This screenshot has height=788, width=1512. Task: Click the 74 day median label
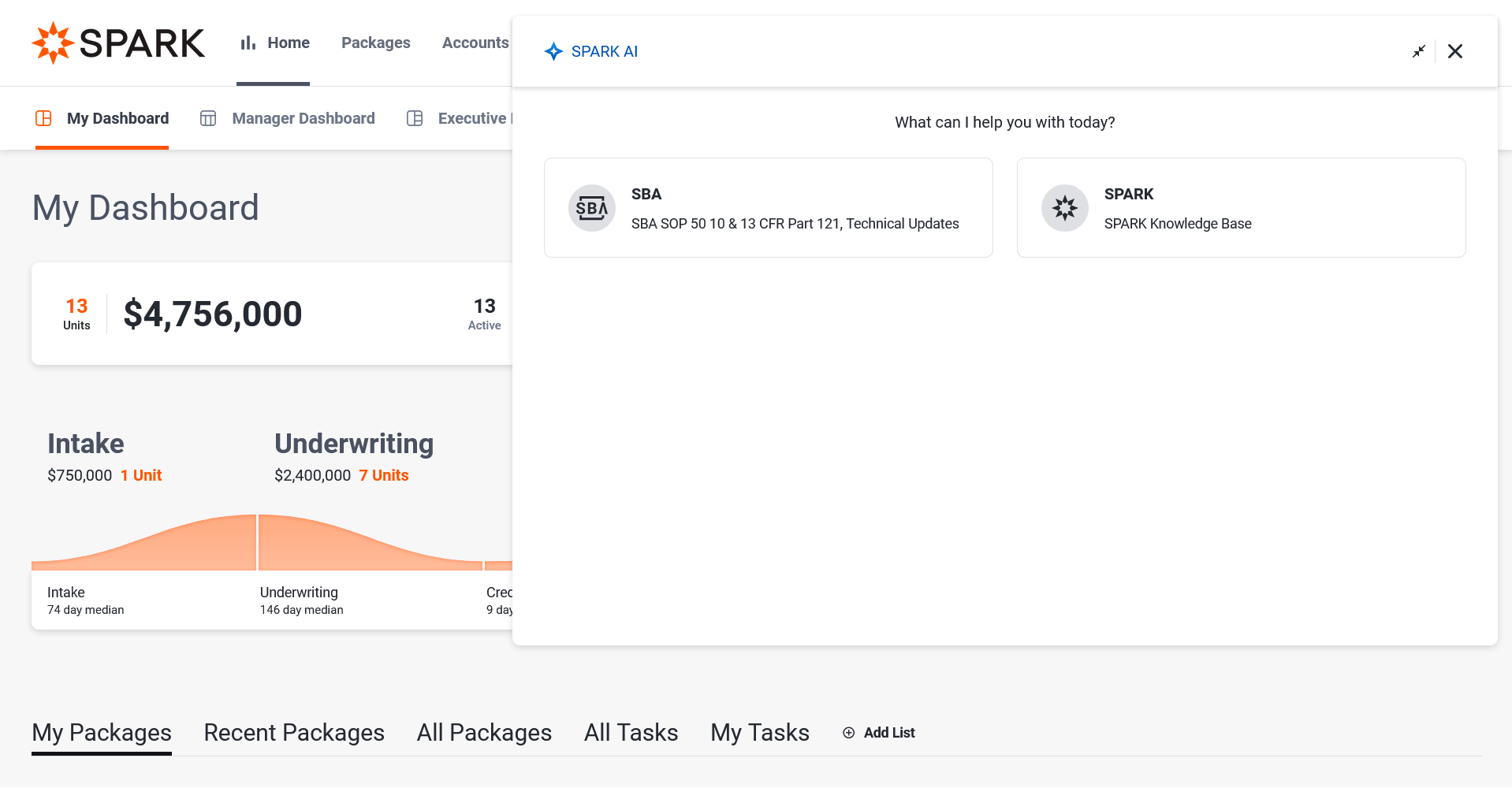(x=86, y=610)
